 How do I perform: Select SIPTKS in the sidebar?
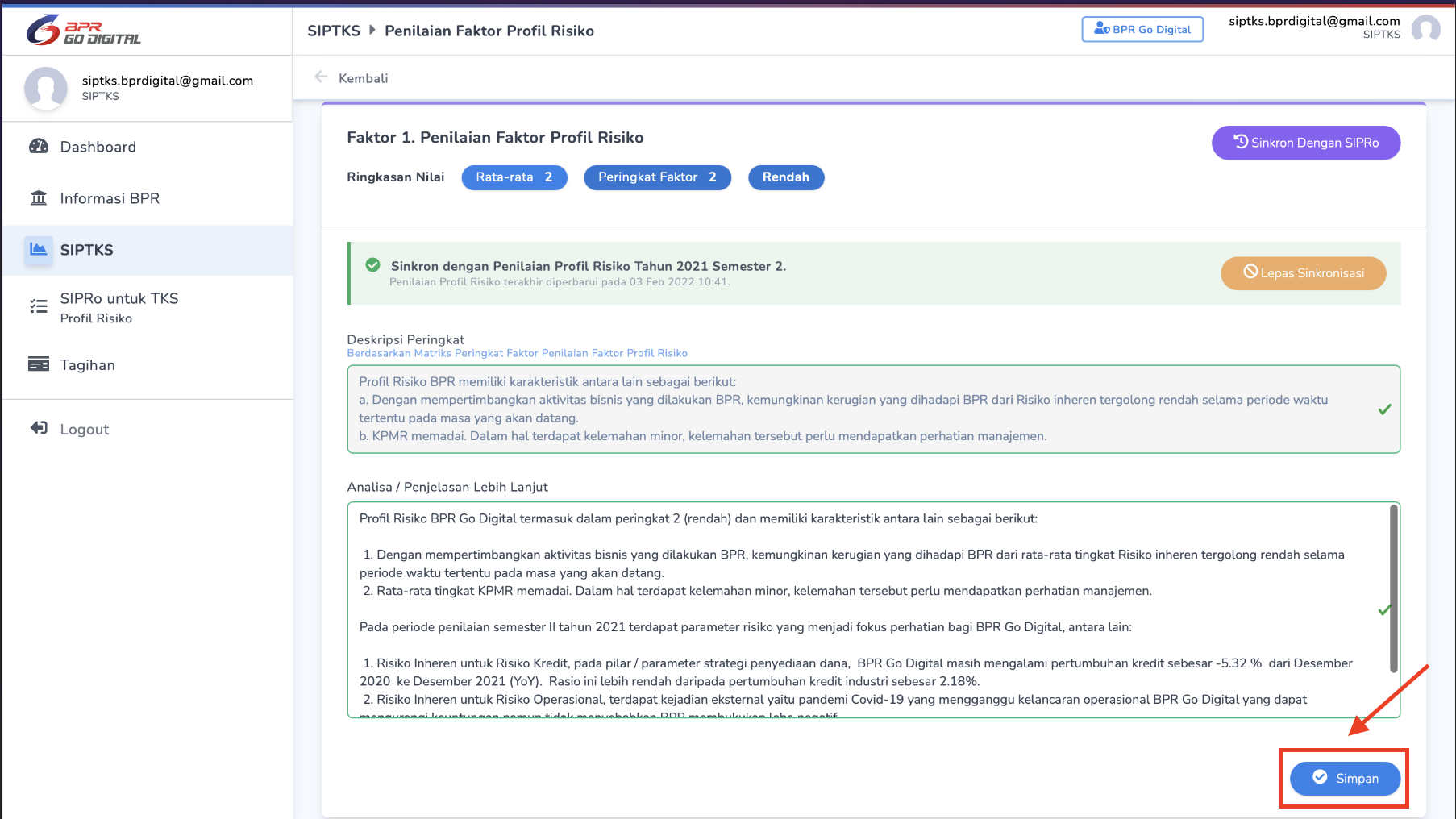point(148,250)
